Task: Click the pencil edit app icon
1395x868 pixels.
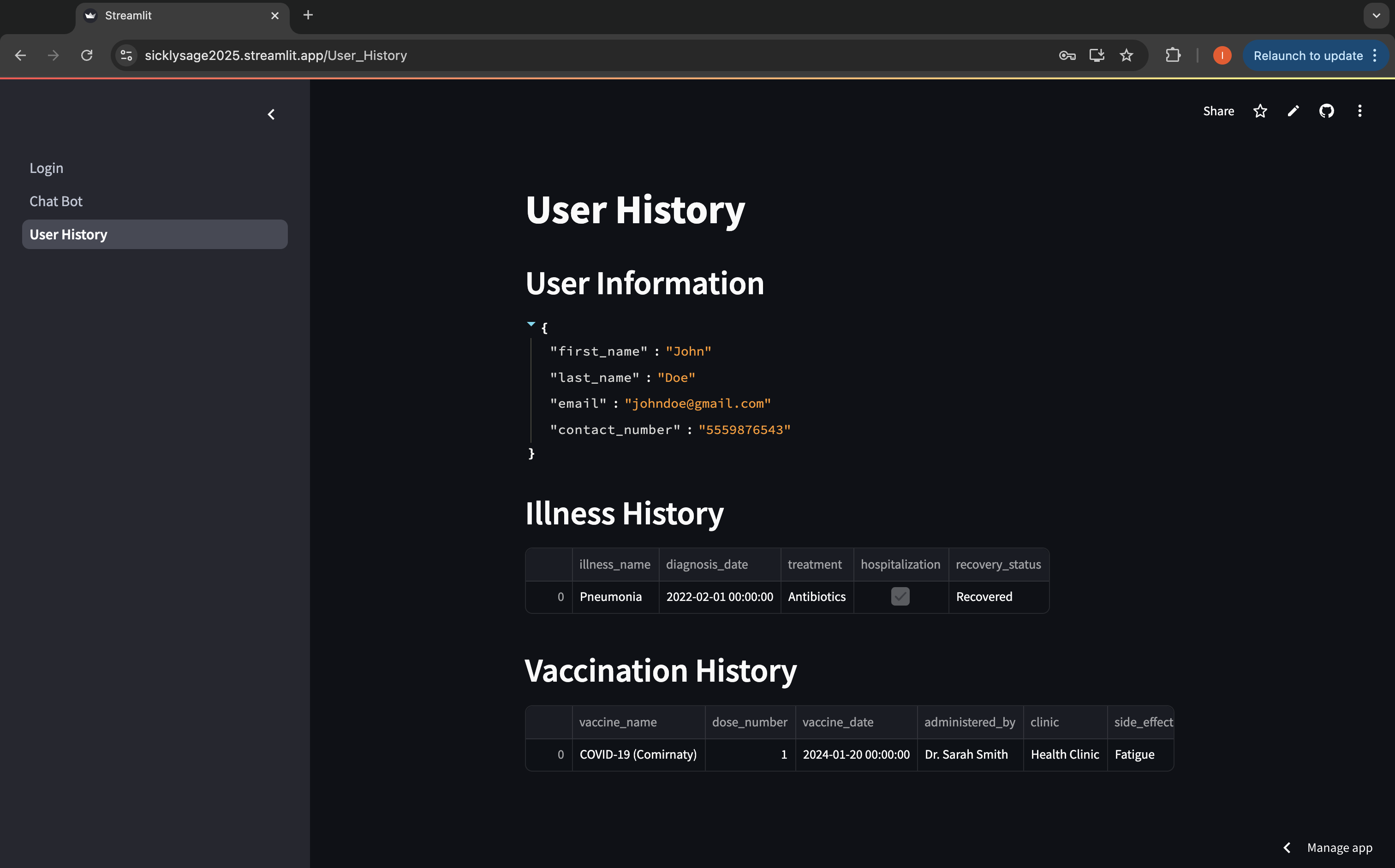Action: (1293, 111)
